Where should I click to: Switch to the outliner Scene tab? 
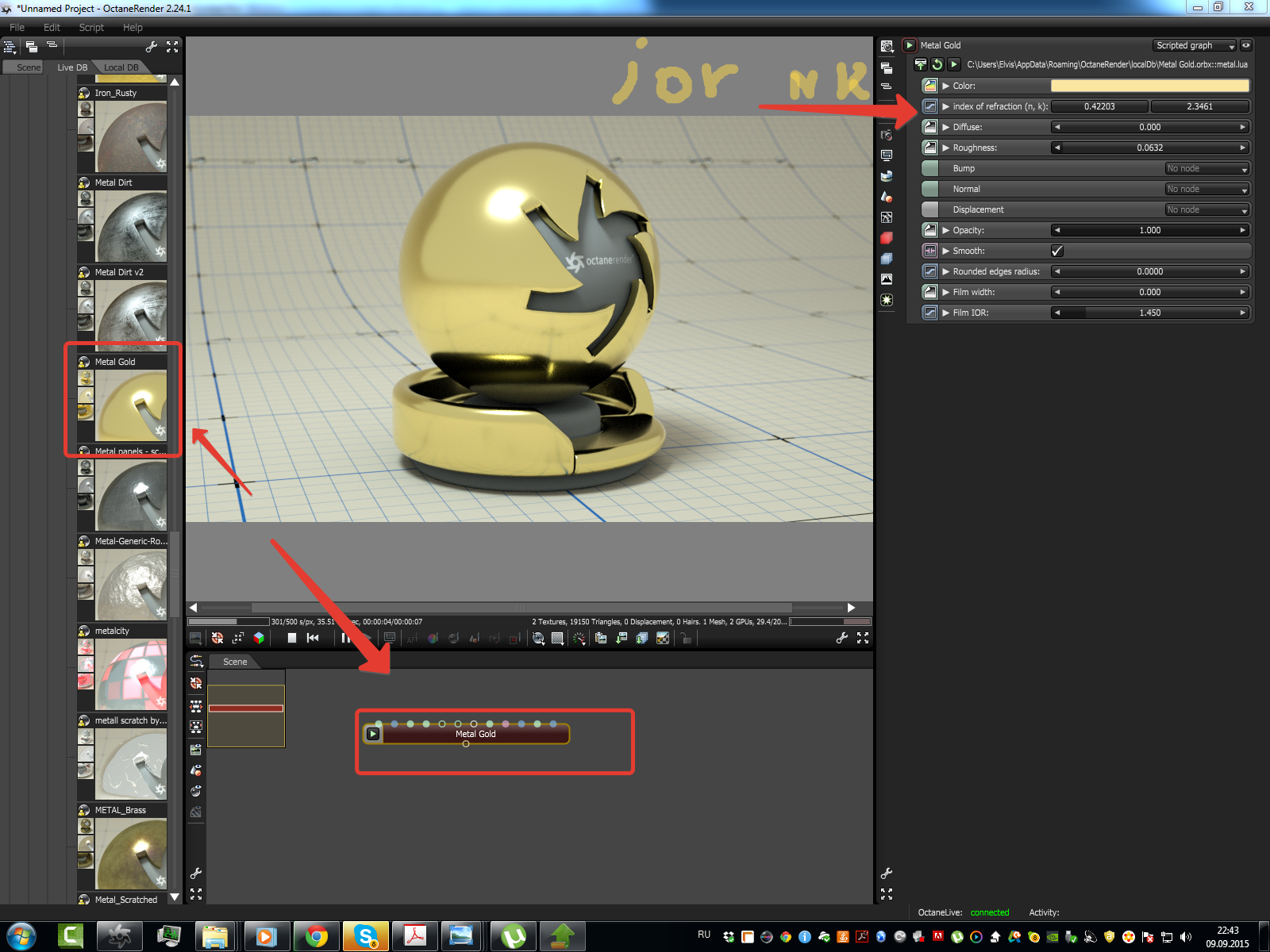[28, 67]
